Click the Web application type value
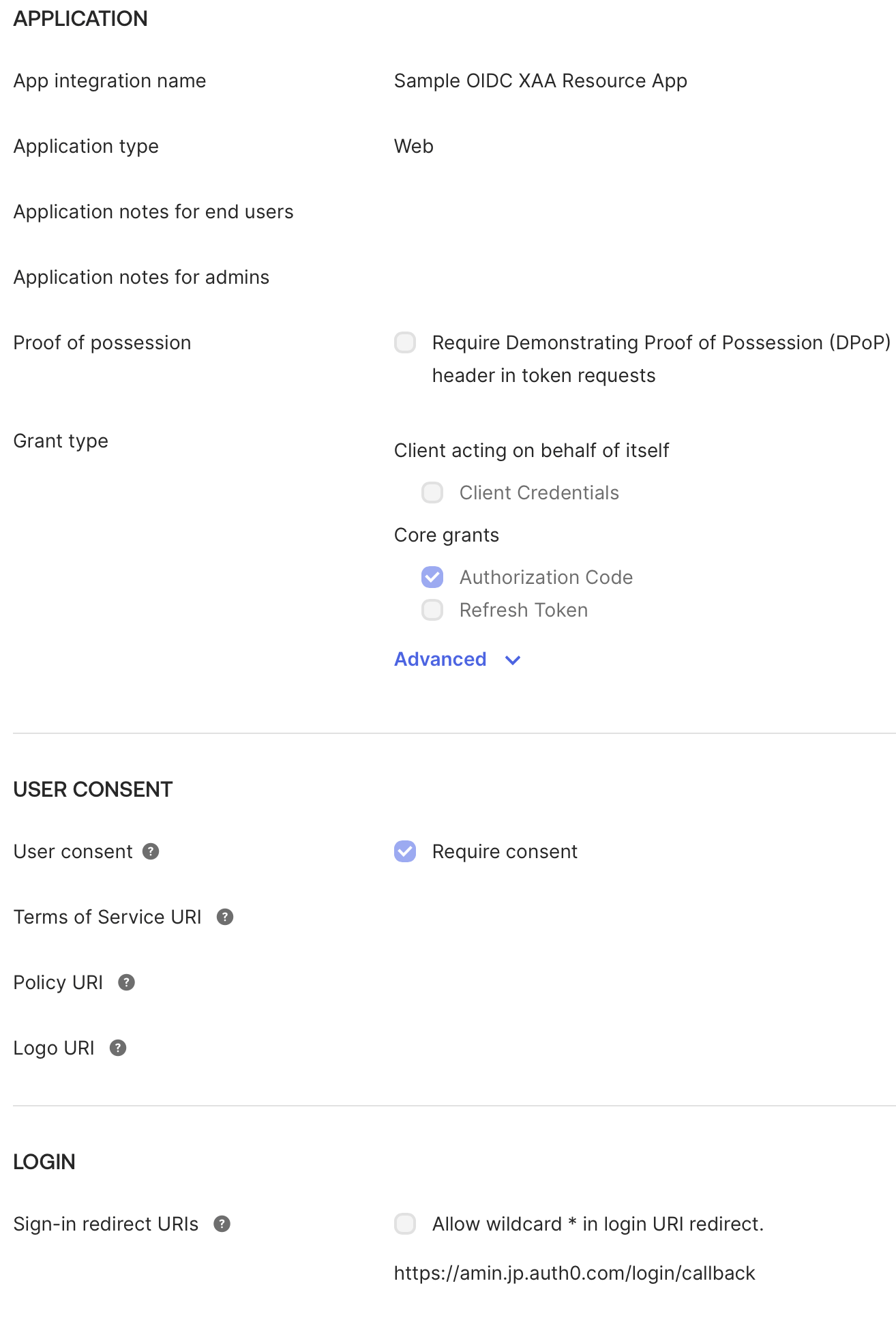 pyautogui.click(x=414, y=146)
